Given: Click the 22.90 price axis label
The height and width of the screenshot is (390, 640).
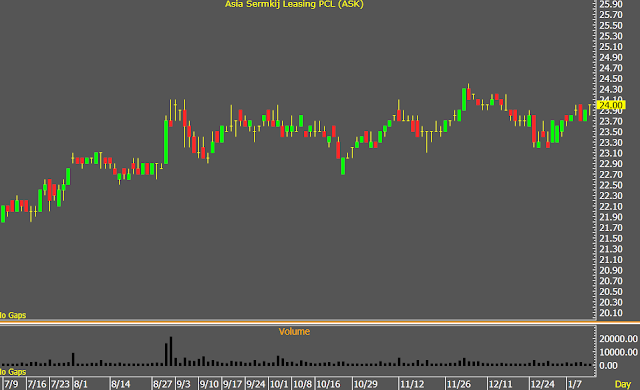Looking at the screenshot, I should [x=611, y=164].
